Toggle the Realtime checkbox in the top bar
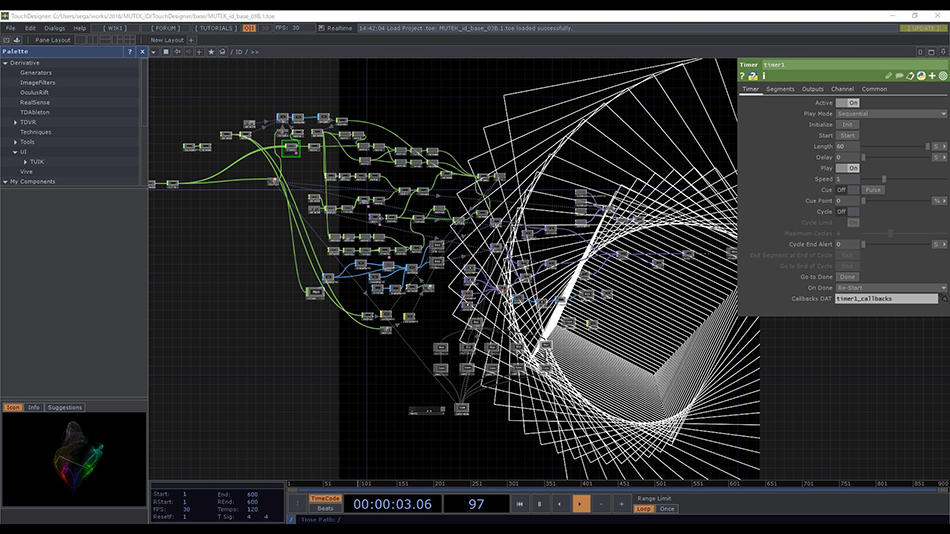Image resolution: width=950 pixels, height=534 pixels. [x=321, y=28]
